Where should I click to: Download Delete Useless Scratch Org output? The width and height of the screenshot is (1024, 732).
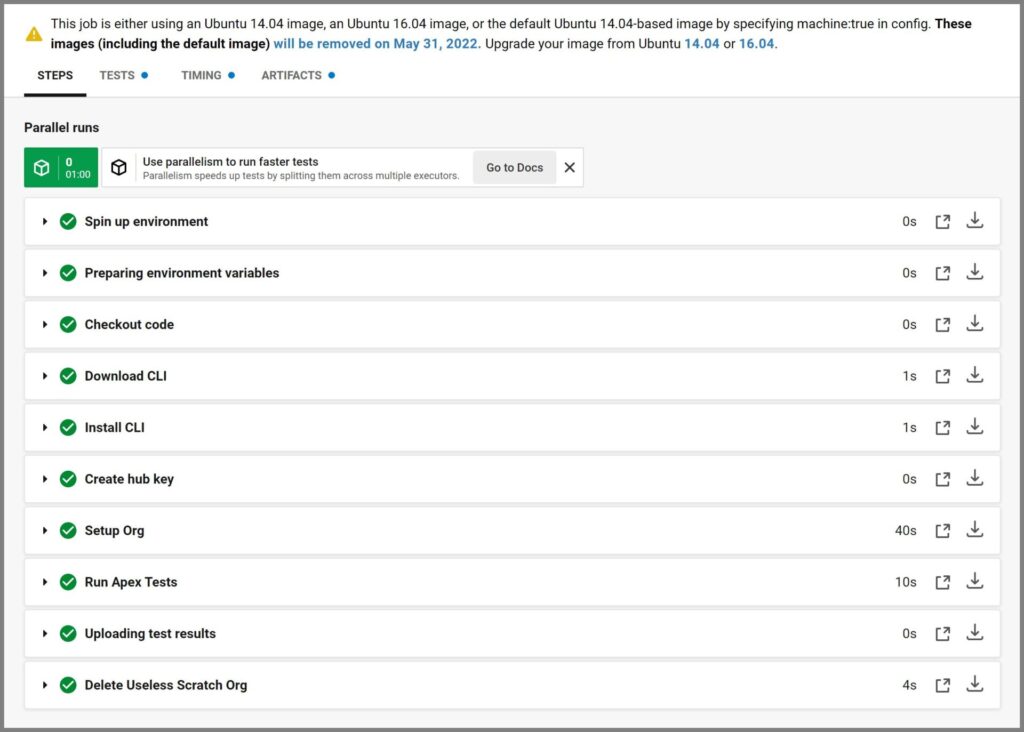pyautogui.click(x=975, y=685)
